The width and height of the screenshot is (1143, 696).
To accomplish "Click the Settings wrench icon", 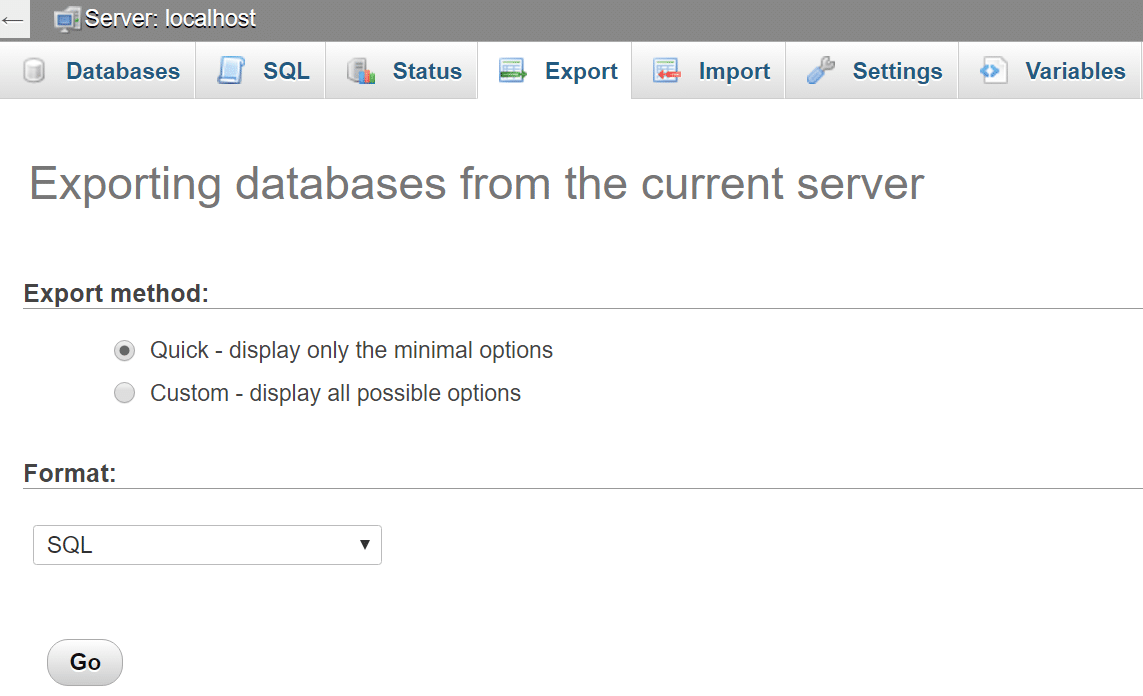I will tap(821, 72).
